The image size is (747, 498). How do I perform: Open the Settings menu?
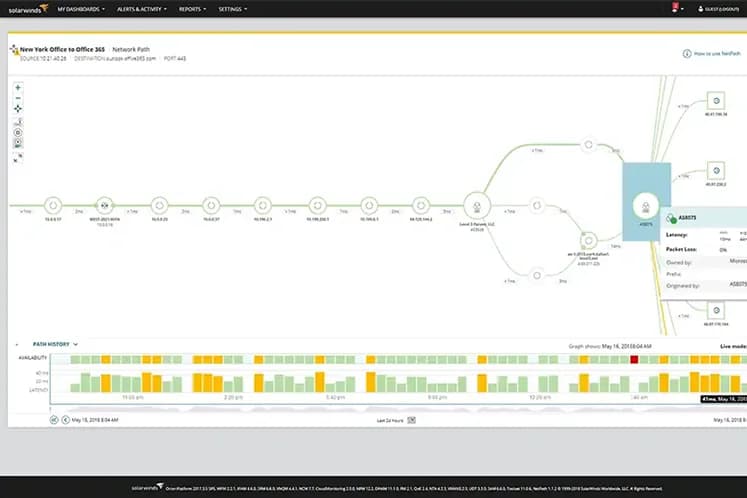[232, 9]
